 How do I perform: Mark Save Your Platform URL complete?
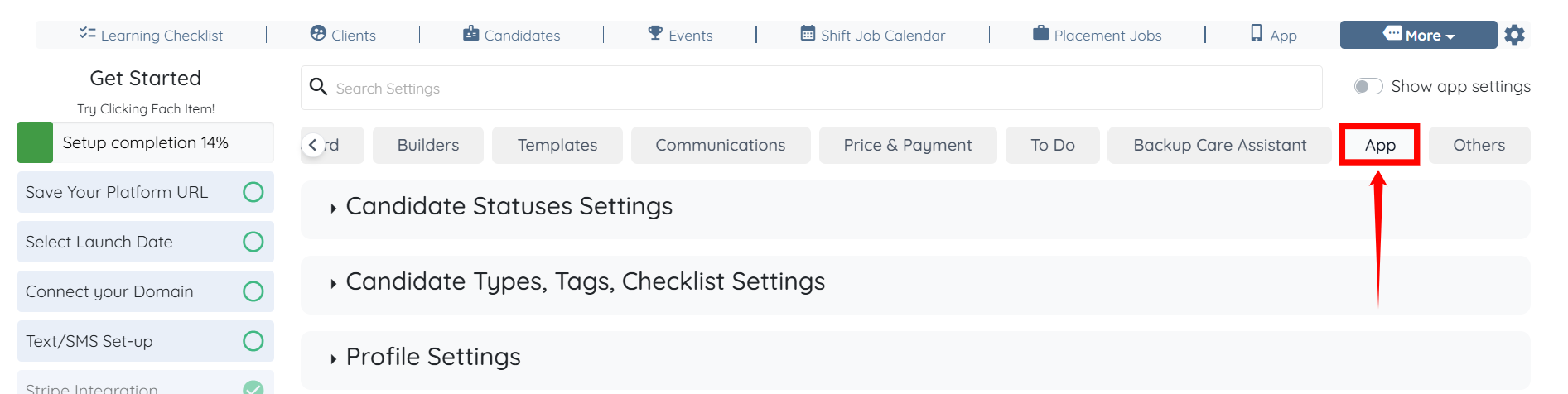253,192
